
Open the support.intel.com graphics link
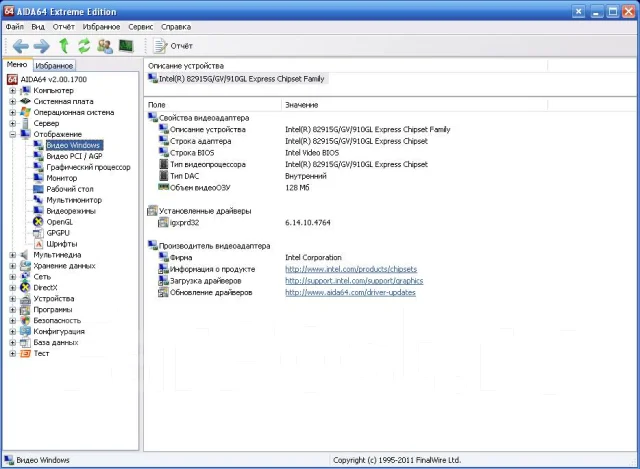[354, 281]
